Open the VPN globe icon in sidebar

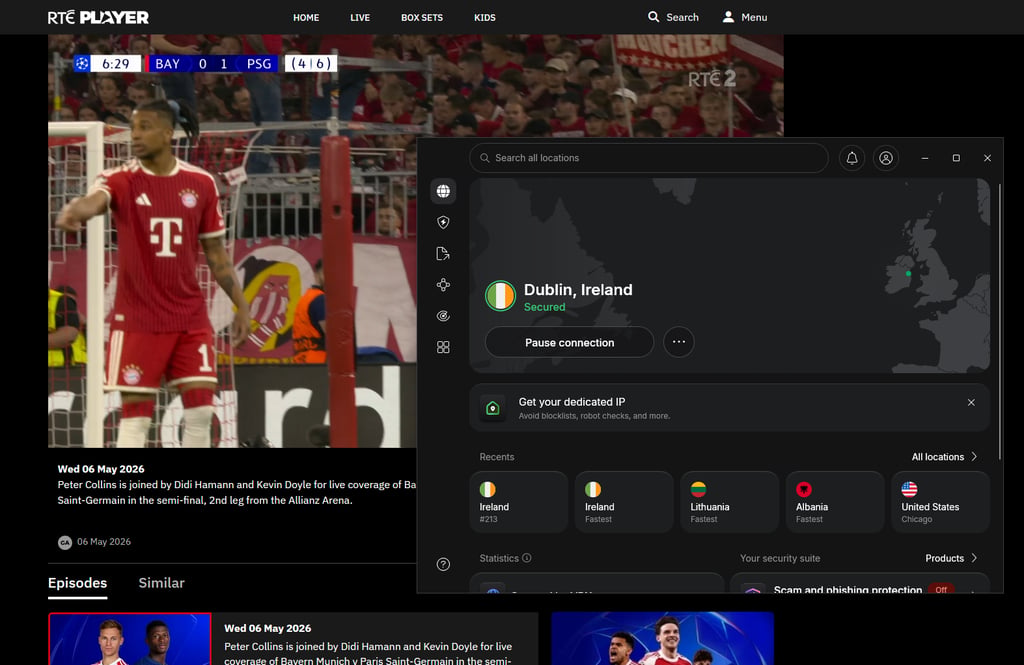pyautogui.click(x=443, y=191)
